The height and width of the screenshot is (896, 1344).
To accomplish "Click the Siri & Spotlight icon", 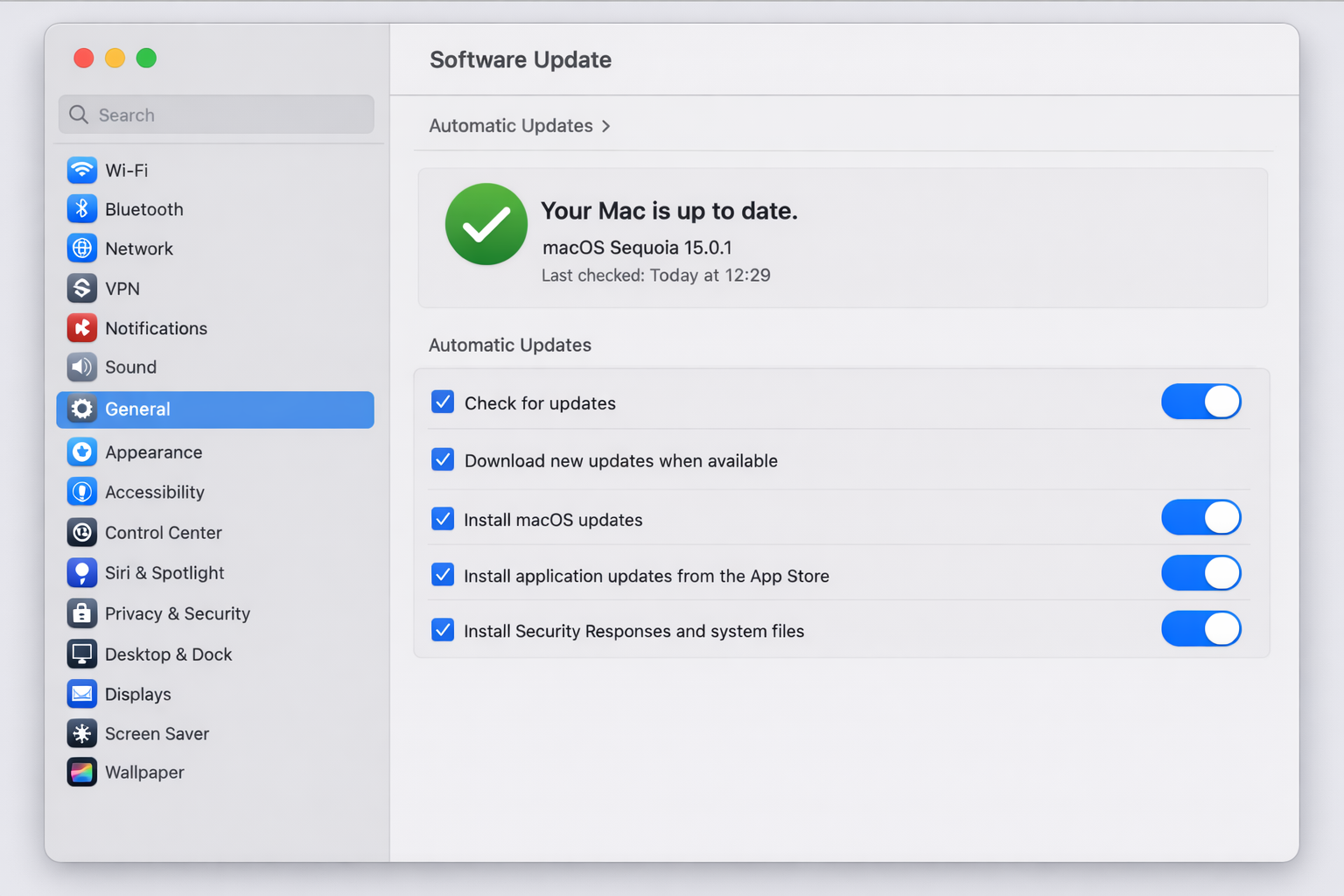I will (82, 573).
